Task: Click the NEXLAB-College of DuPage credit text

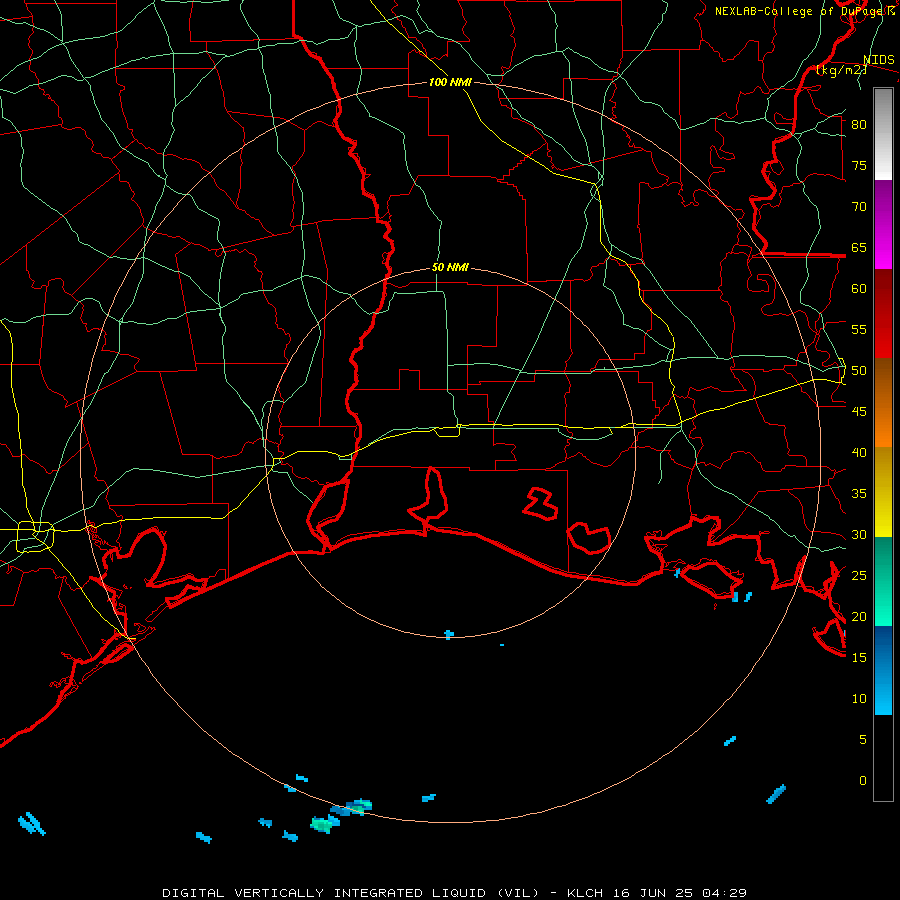Action: point(804,11)
